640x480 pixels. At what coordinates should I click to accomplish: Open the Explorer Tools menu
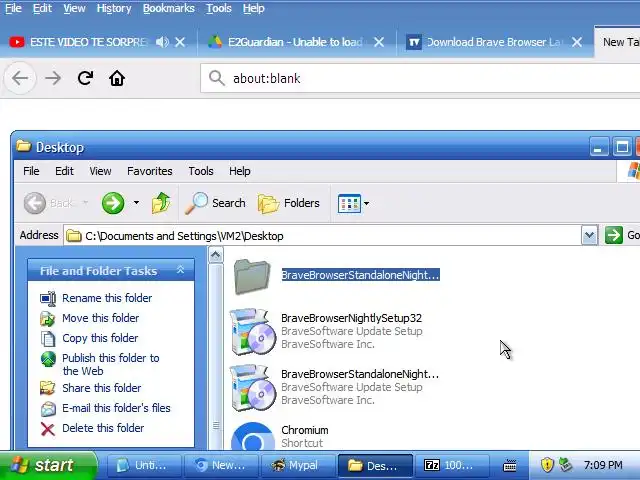tap(201, 171)
